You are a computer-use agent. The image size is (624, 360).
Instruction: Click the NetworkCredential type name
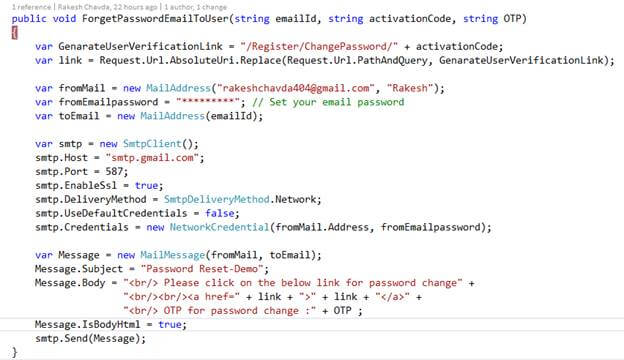(219, 228)
